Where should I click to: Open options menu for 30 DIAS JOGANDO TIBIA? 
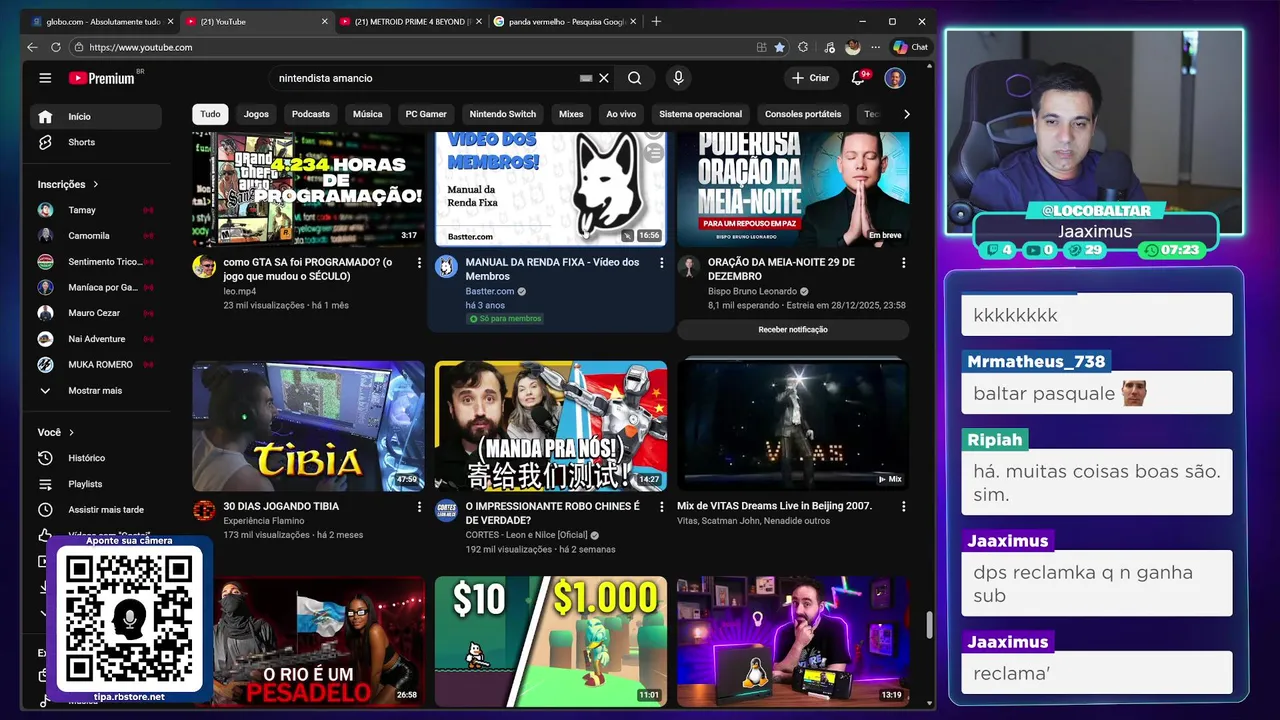coord(419,507)
